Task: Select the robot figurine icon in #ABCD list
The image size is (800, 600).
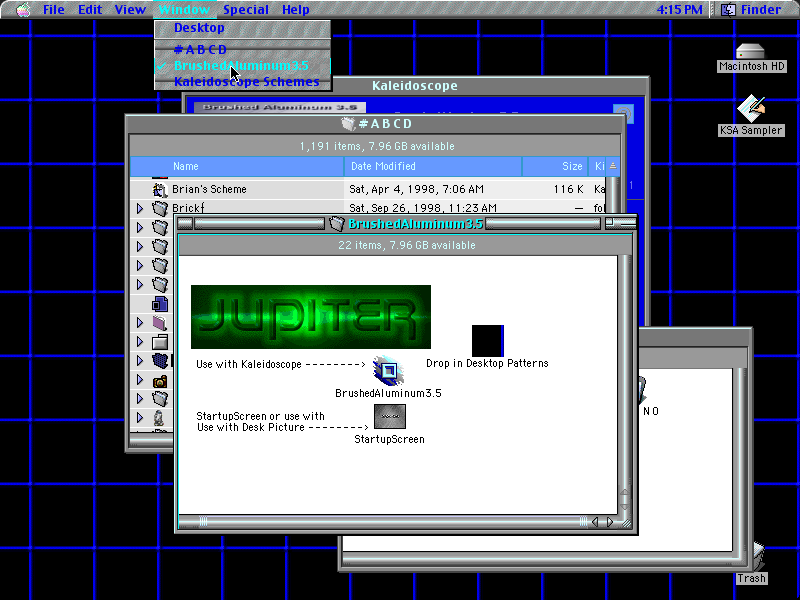Action: tap(159, 418)
